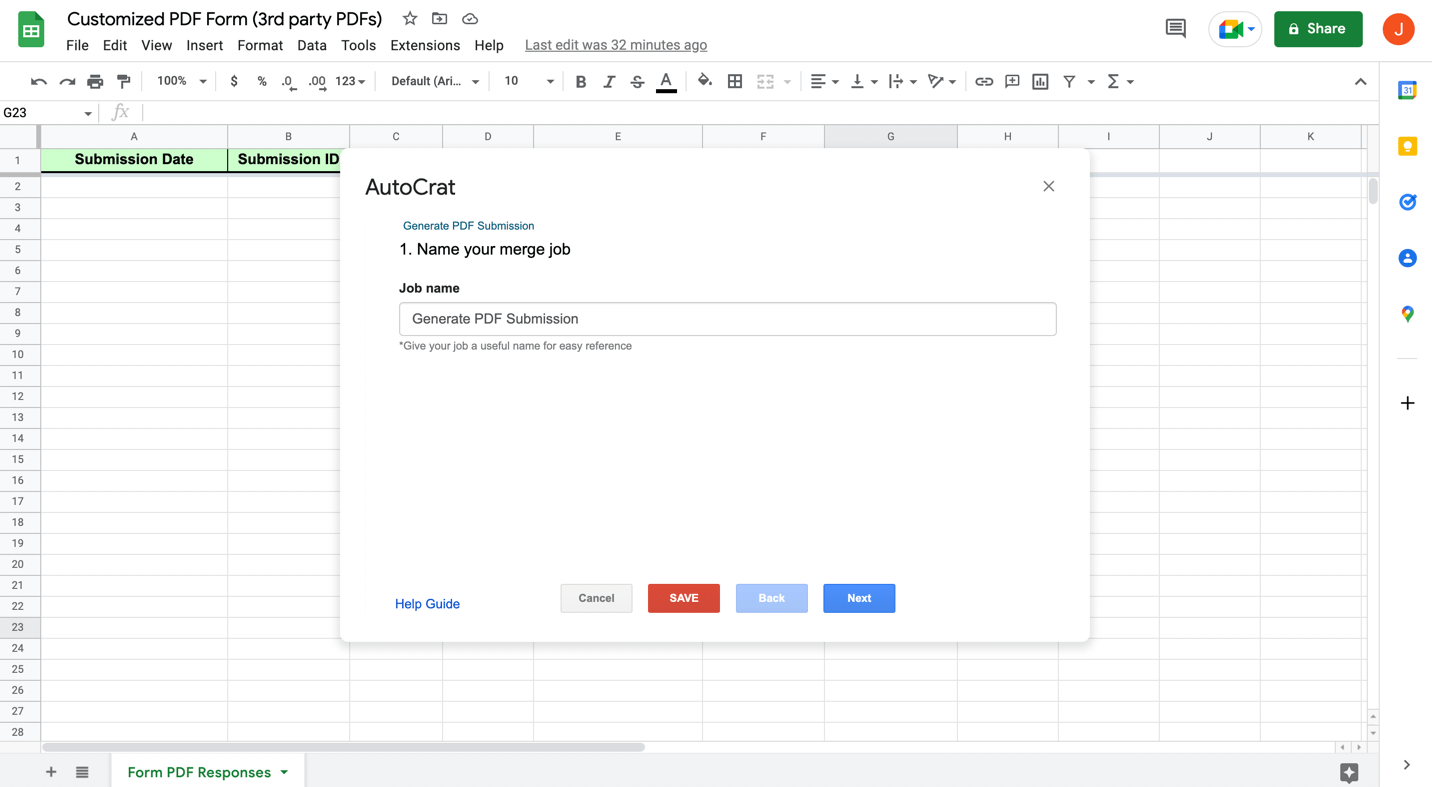This screenshot has height=787, width=1432.
Task: Close the AutoCrat dialog
Action: click(1048, 186)
